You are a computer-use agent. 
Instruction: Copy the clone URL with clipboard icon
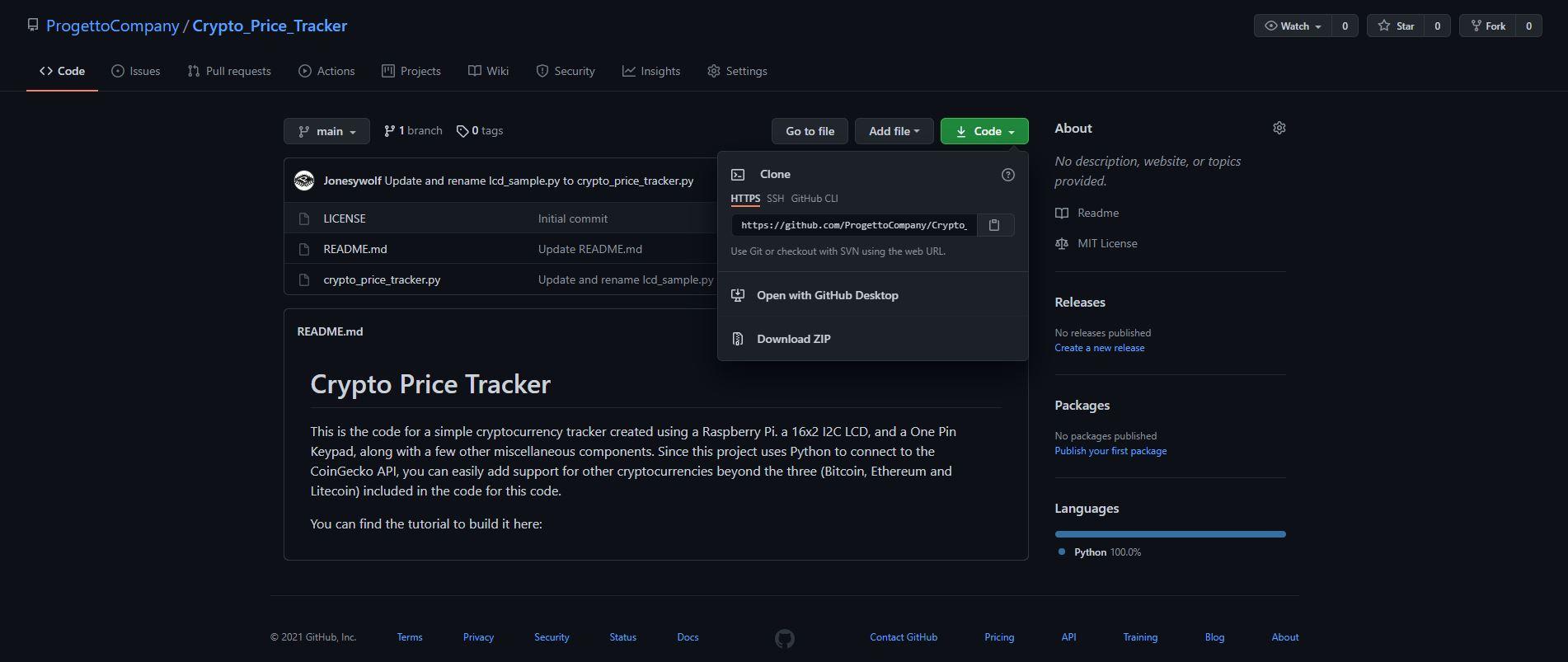coord(994,225)
